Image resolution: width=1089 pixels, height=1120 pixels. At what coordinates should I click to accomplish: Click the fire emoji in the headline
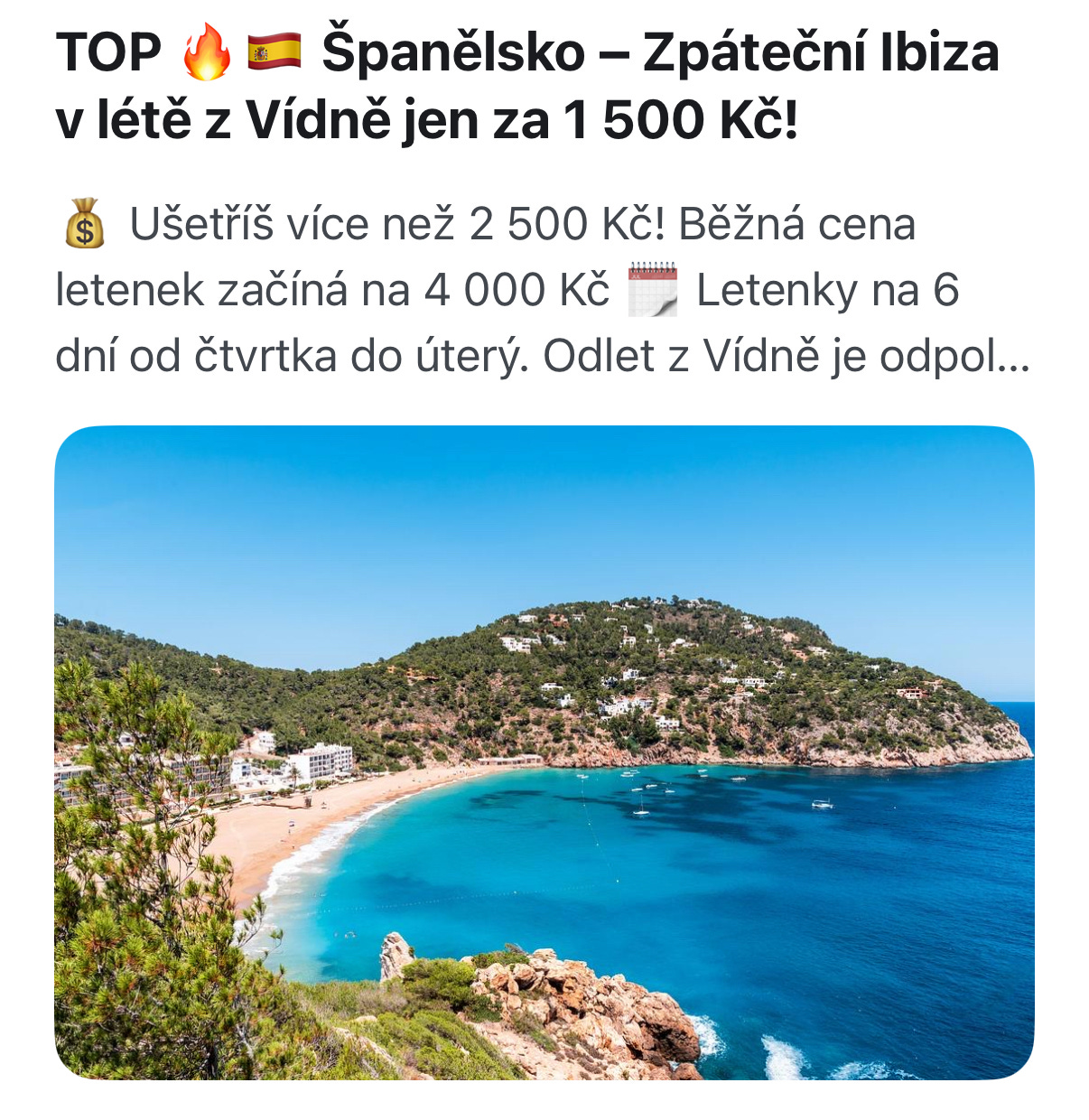pyautogui.click(x=207, y=52)
